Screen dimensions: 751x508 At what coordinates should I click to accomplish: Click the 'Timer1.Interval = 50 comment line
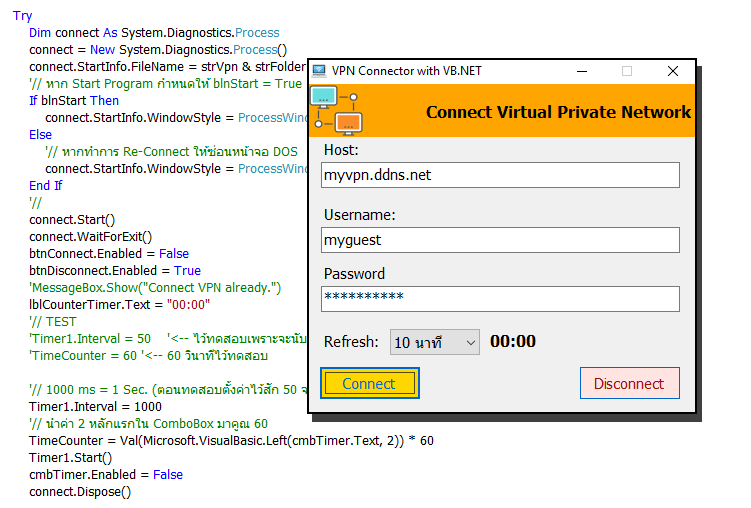pyautogui.click(x=168, y=339)
